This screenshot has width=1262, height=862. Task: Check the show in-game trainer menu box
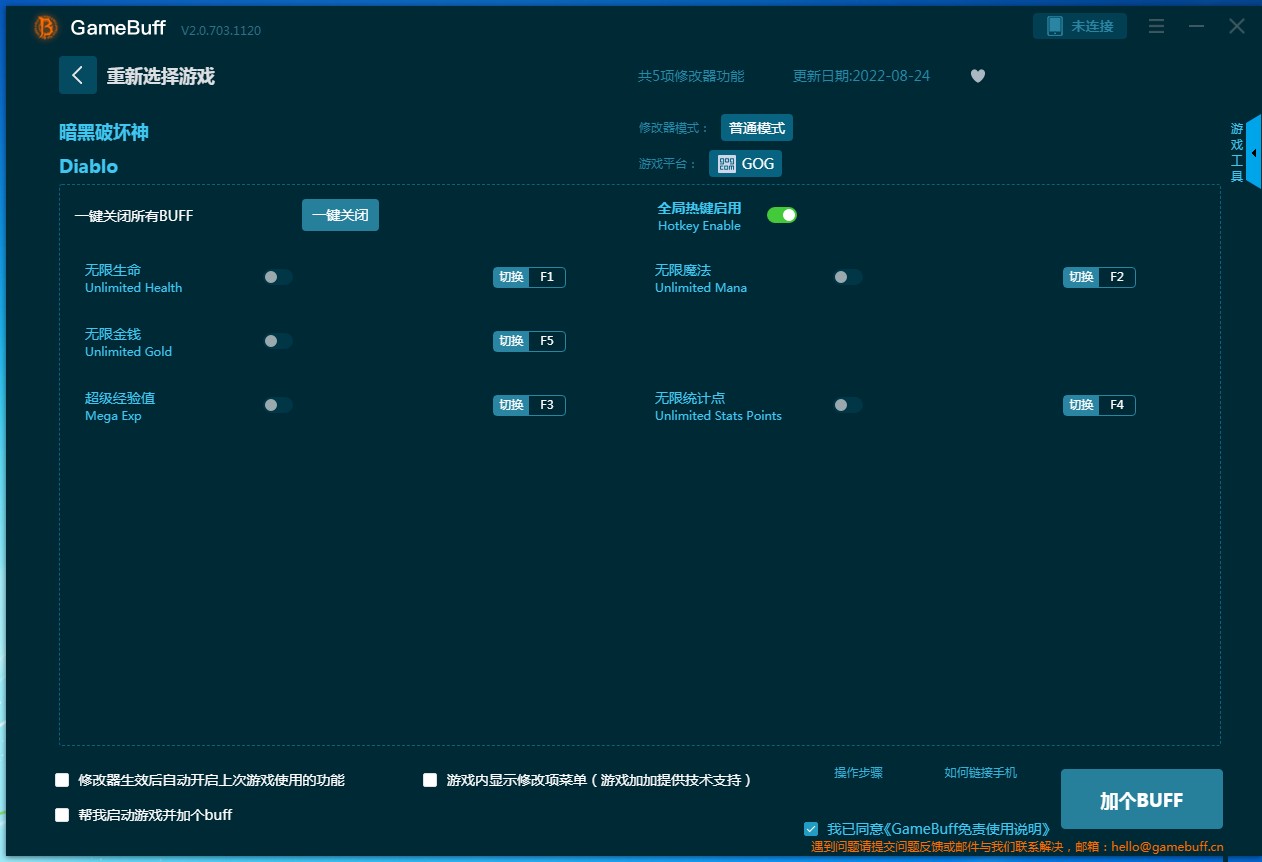coord(430,780)
